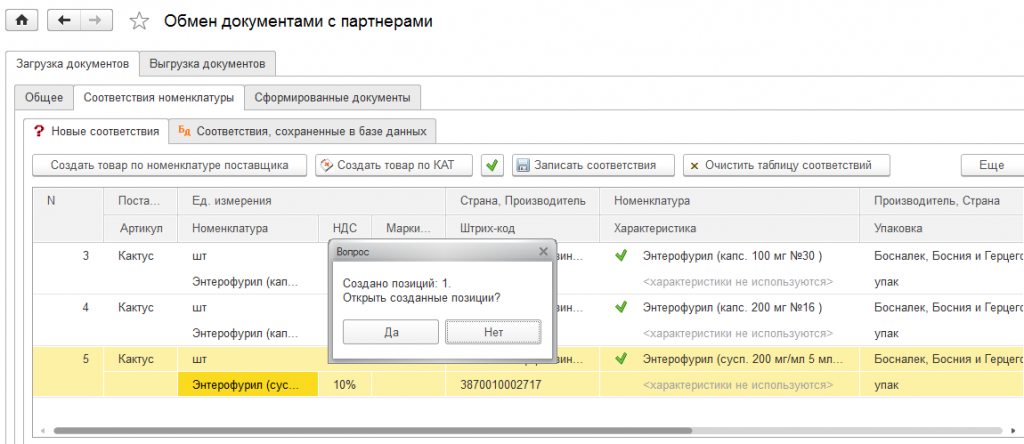Open the Загрузка документов tab

(x=72, y=64)
